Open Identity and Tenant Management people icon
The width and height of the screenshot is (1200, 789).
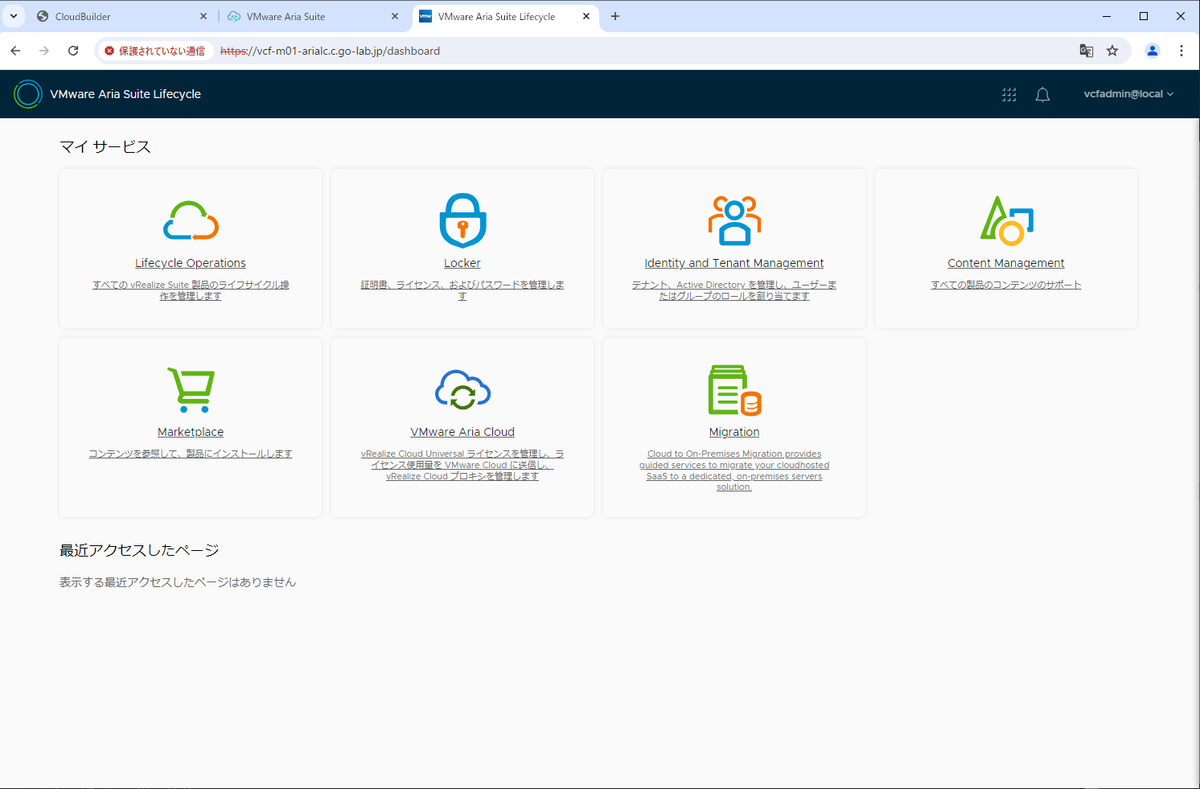tap(734, 221)
